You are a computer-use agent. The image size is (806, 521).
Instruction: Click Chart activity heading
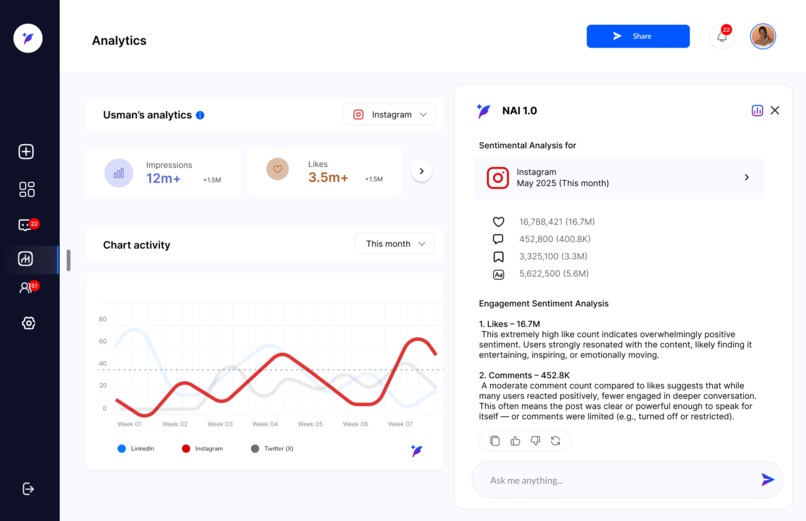click(x=137, y=245)
